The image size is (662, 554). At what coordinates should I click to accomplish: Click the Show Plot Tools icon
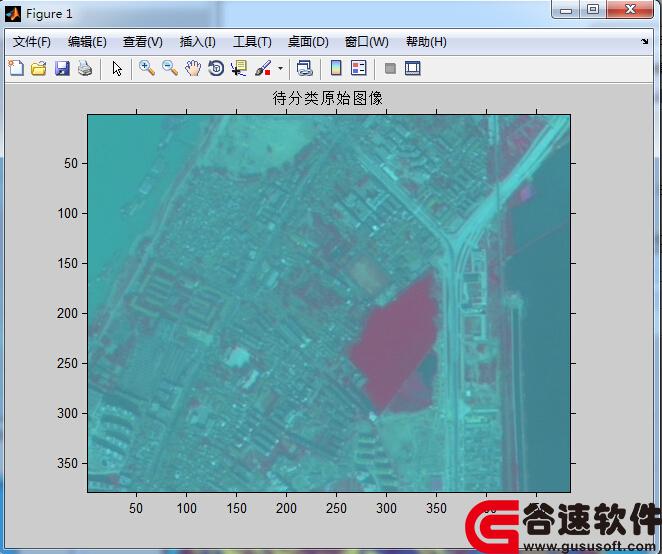point(412,68)
